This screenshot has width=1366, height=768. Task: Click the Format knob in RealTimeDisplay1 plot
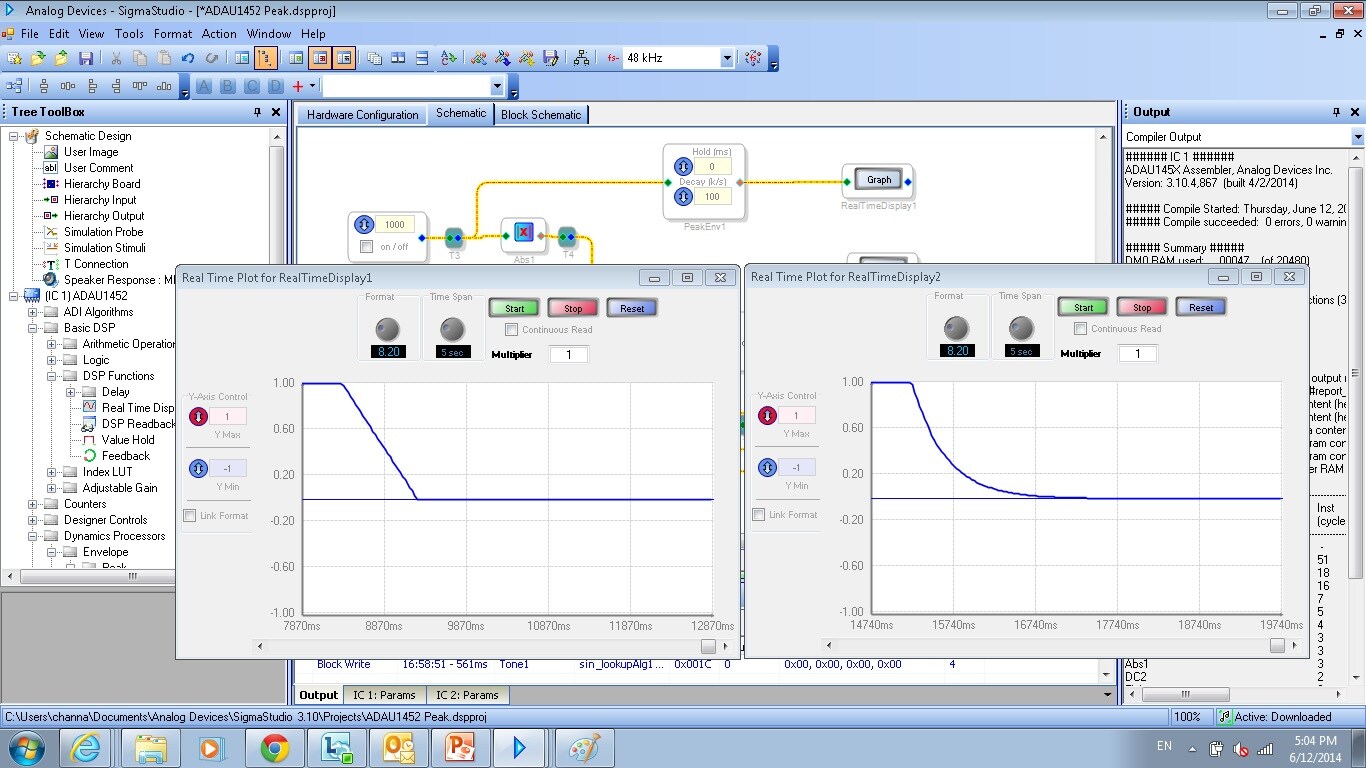click(387, 329)
